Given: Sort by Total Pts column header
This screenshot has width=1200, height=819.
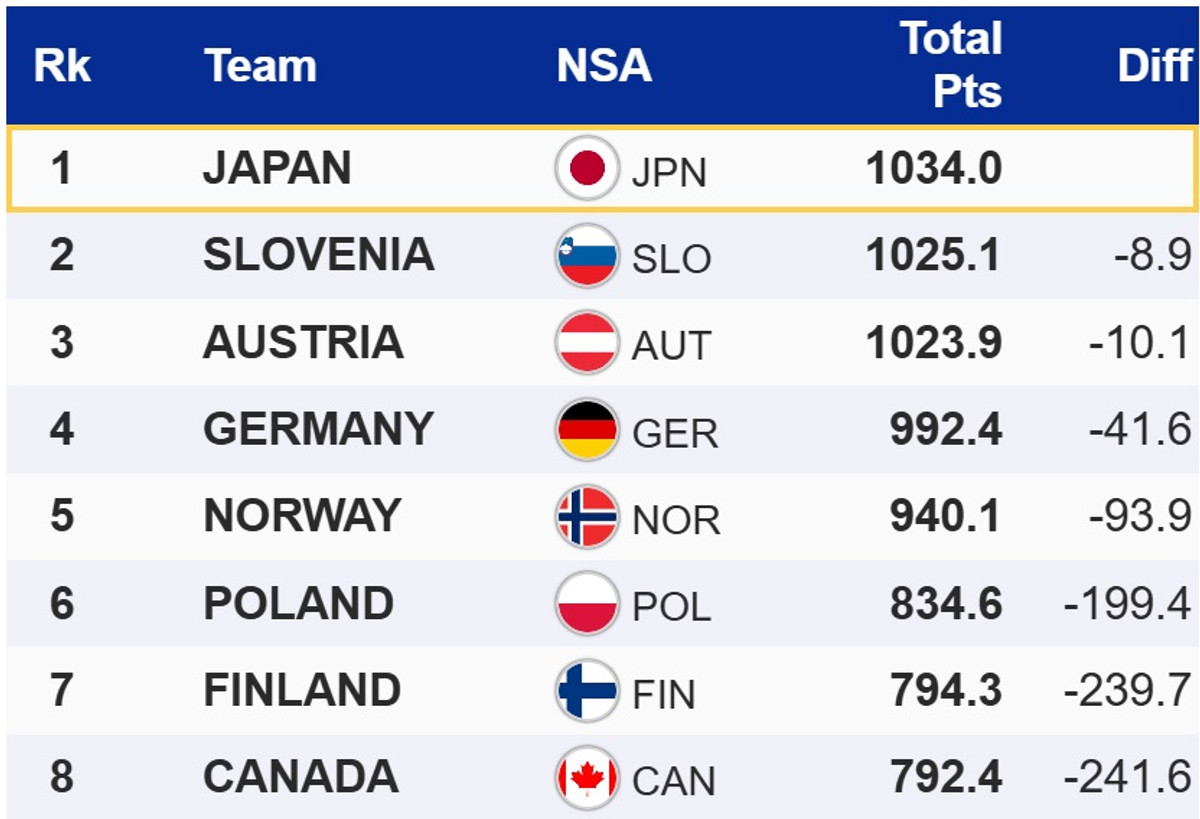Looking at the screenshot, I should point(951,66).
